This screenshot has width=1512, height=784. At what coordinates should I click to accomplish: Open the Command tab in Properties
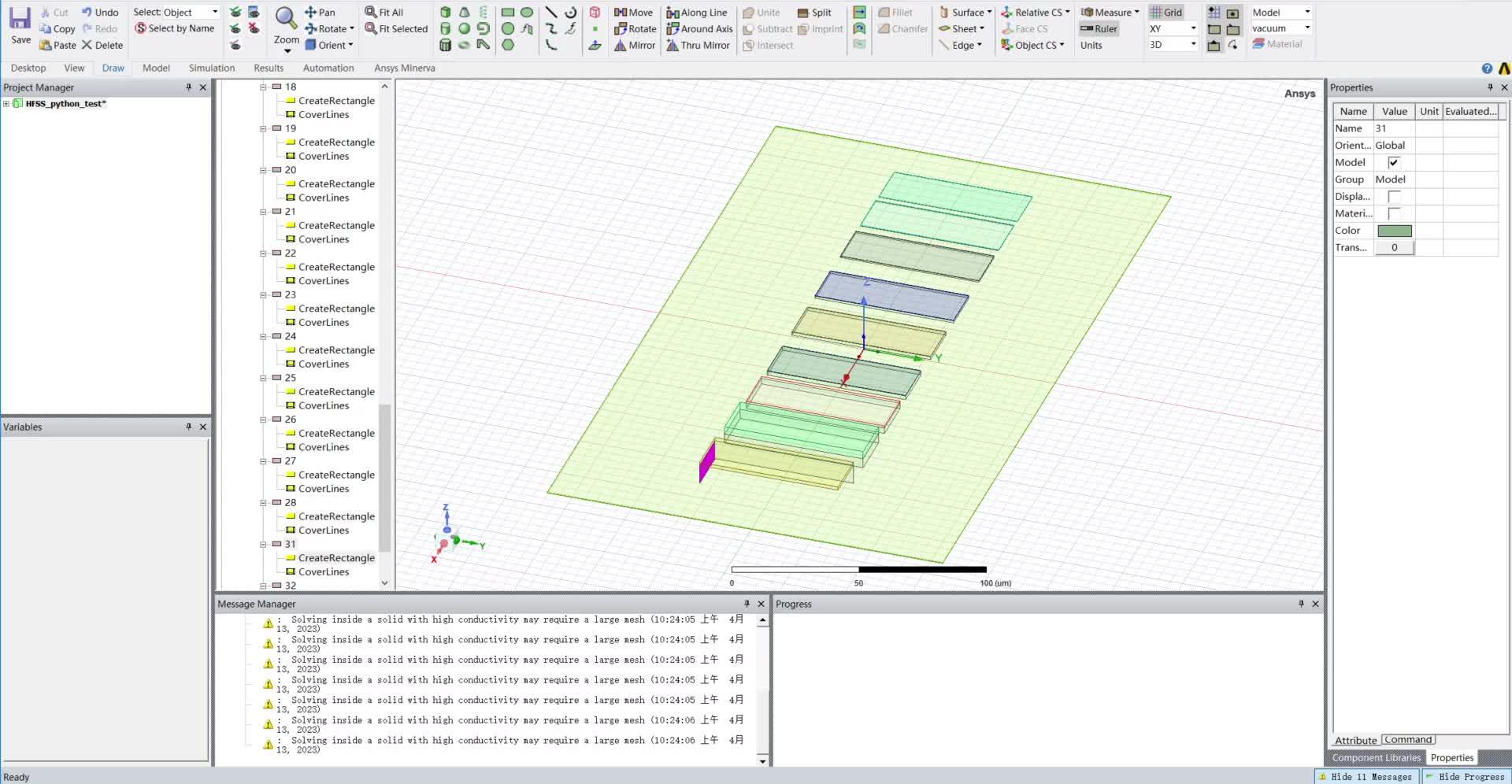1408,740
